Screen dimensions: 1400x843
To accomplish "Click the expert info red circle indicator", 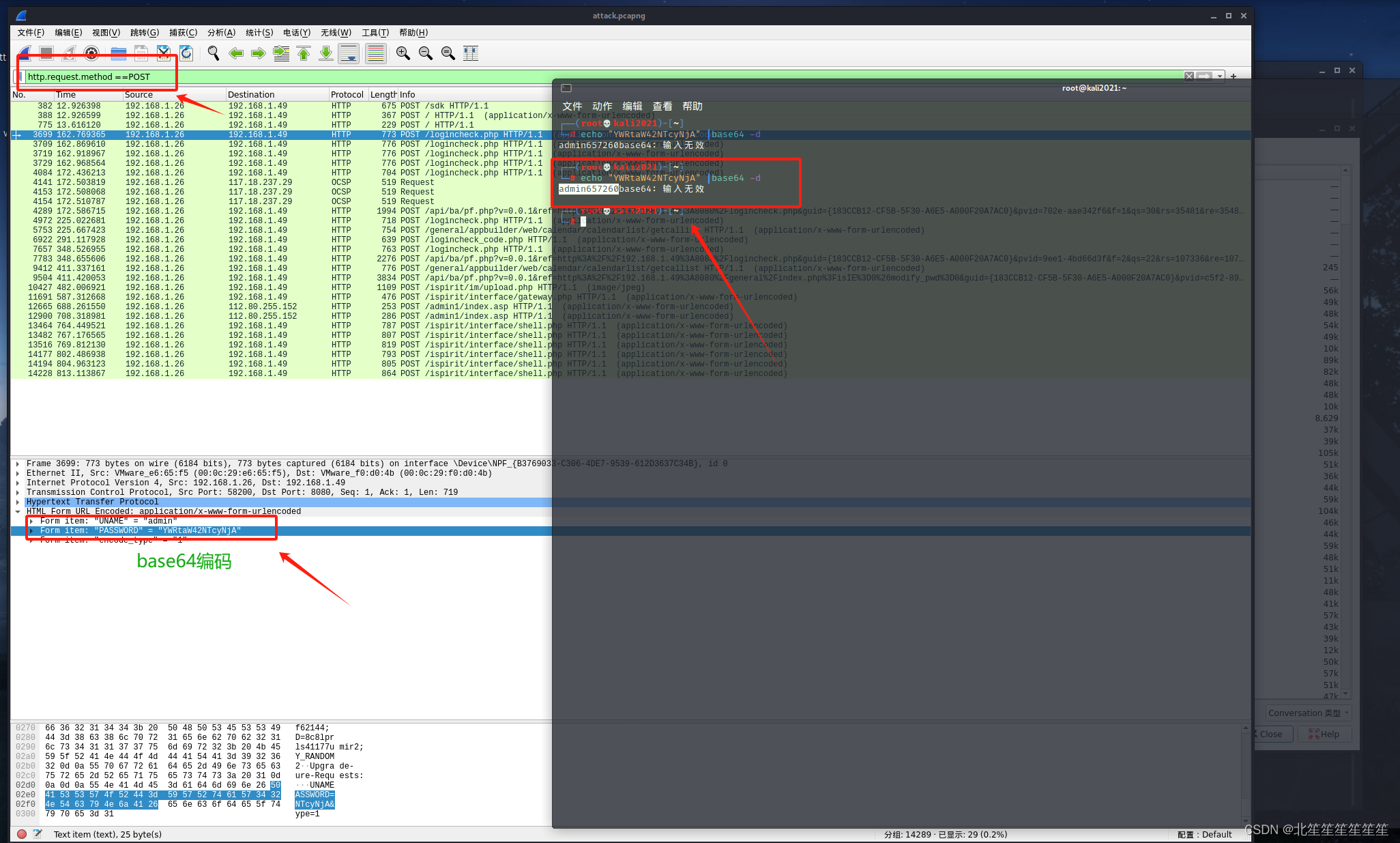I will 22,834.
